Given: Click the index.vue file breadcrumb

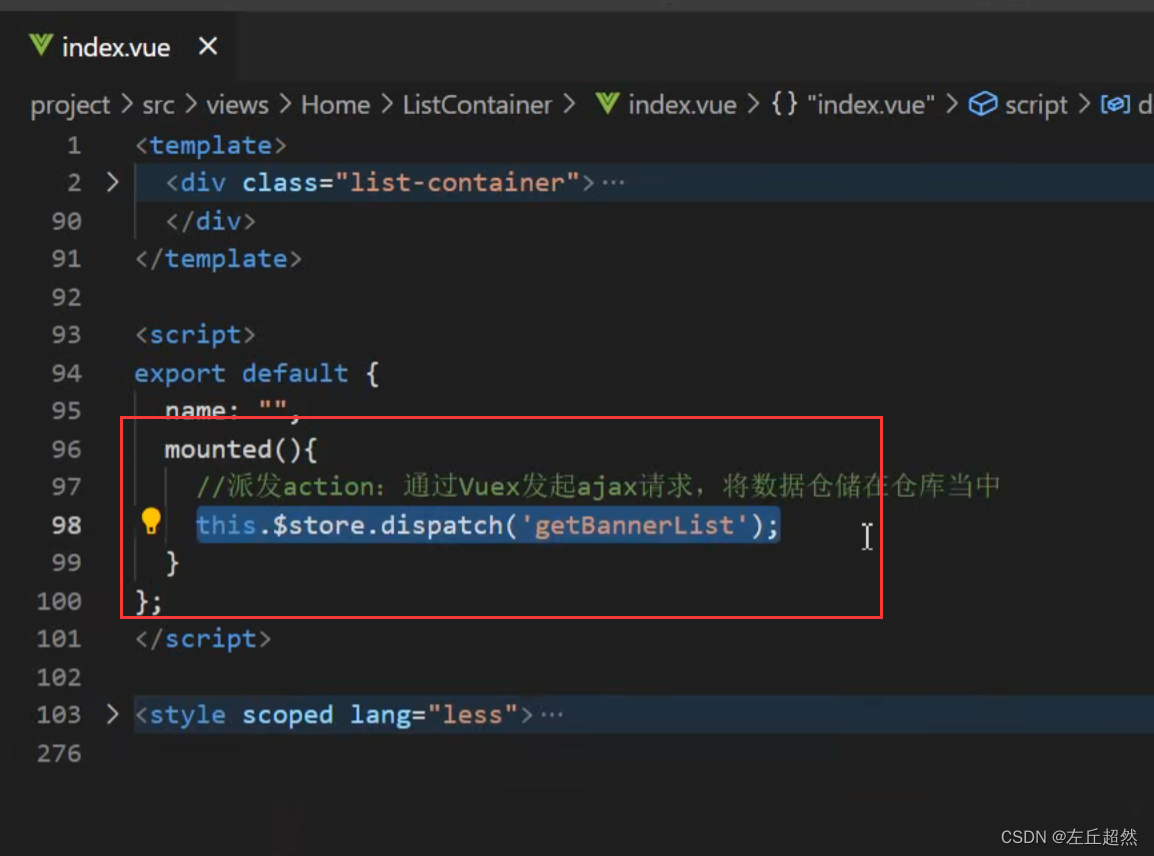Looking at the screenshot, I should coord(682,105).
